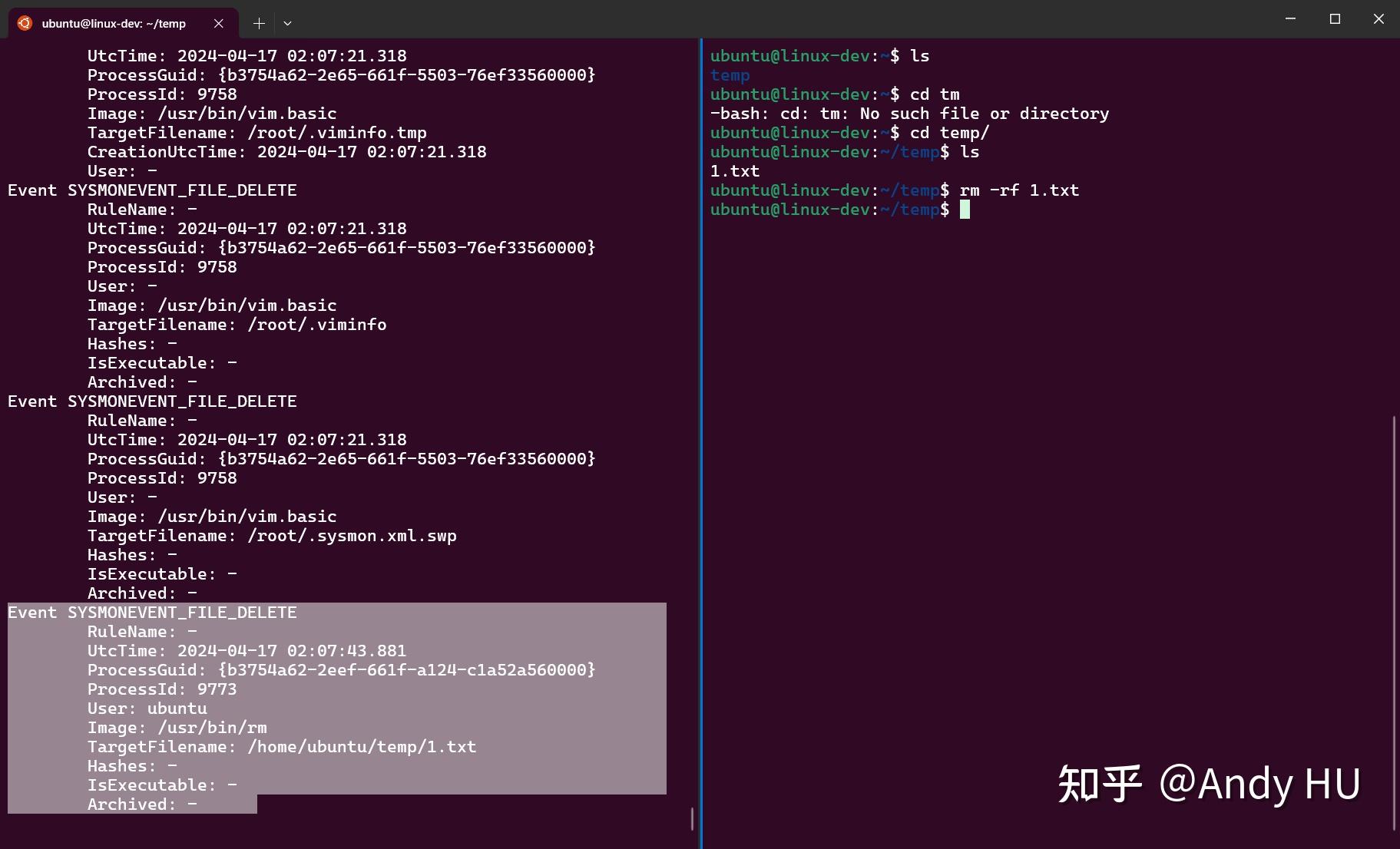Click the 1.txt filename in the ls output
This screenshot has width=1400, height=849.
click(734, 170)
